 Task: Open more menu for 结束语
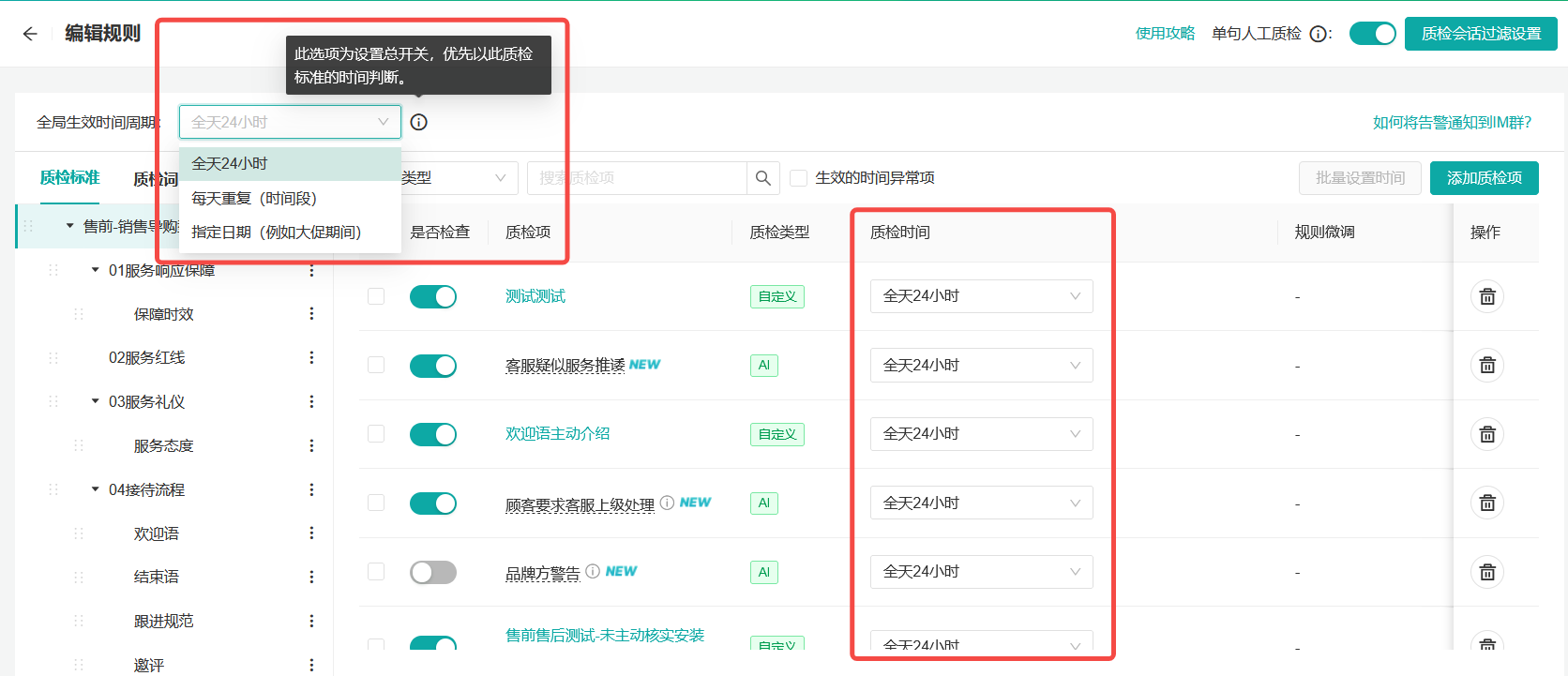pos(311,577)
